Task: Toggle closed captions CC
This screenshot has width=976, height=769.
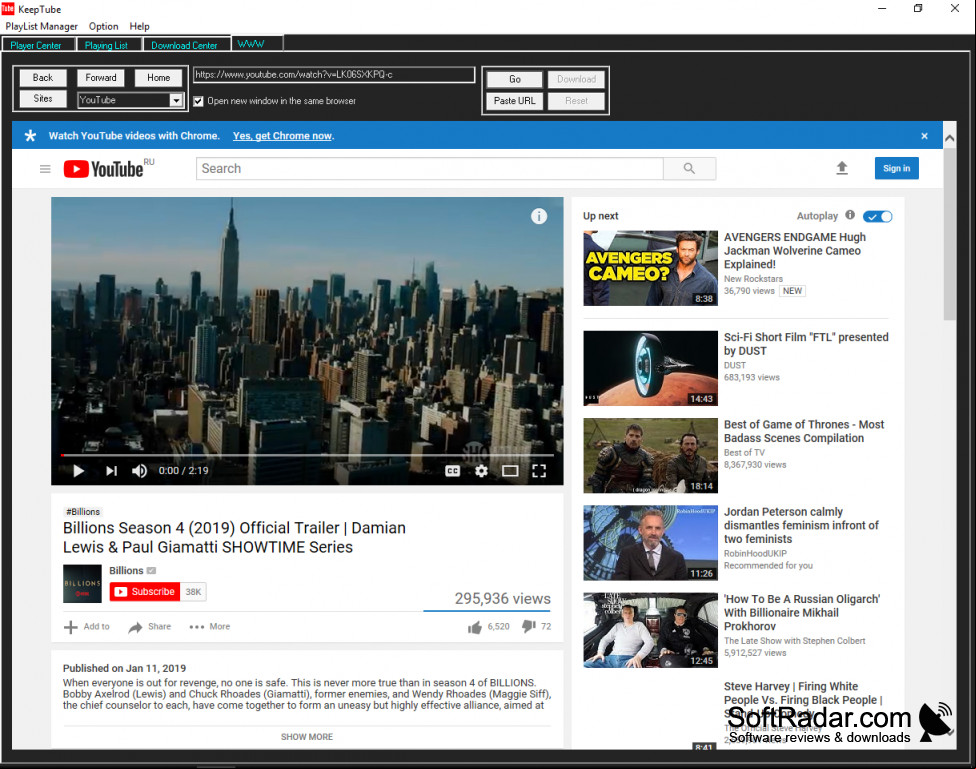Action: click(453, 471)
